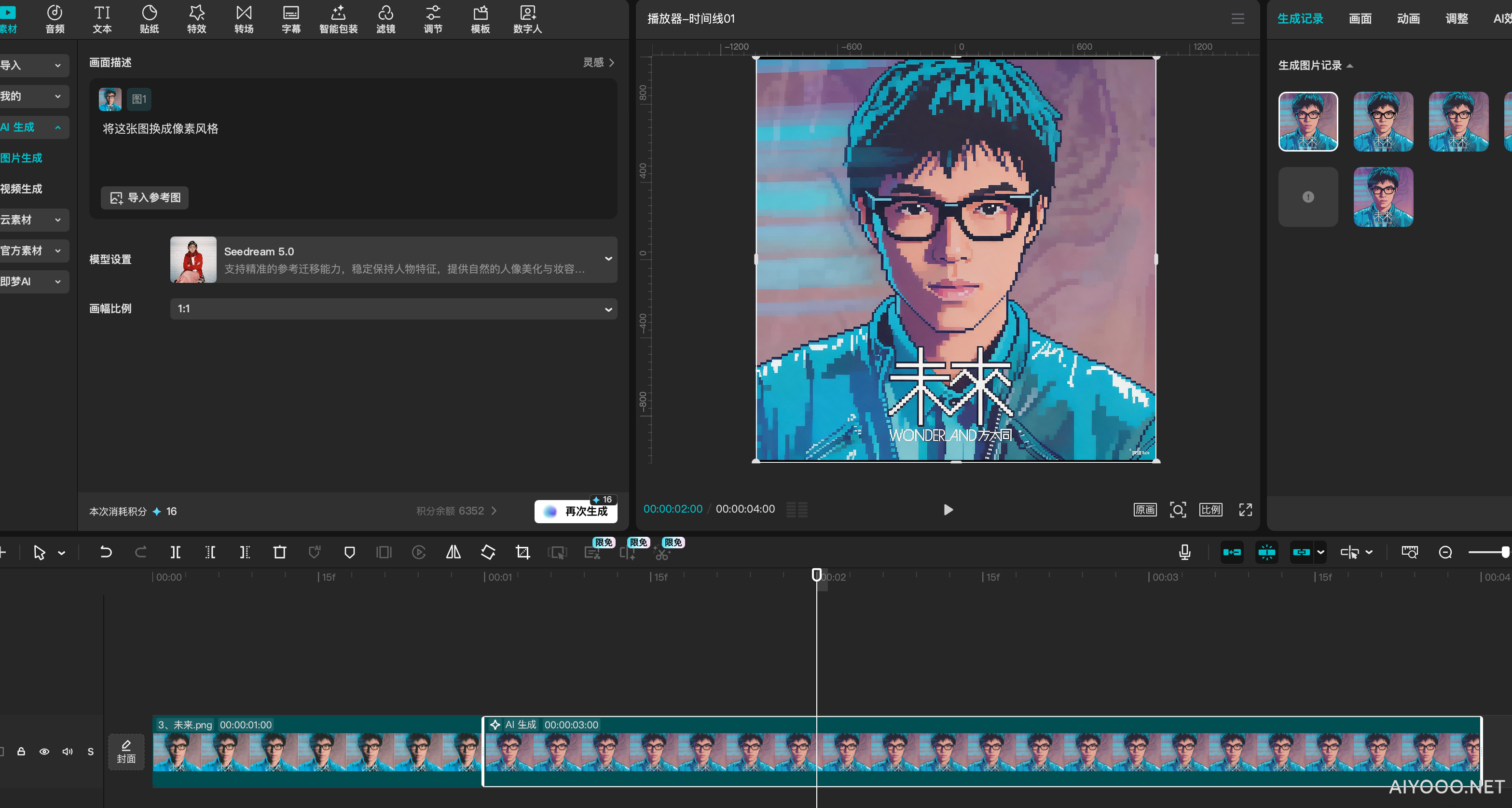
Task: Add a marker with the shield icon
Action: coord(350,552)
